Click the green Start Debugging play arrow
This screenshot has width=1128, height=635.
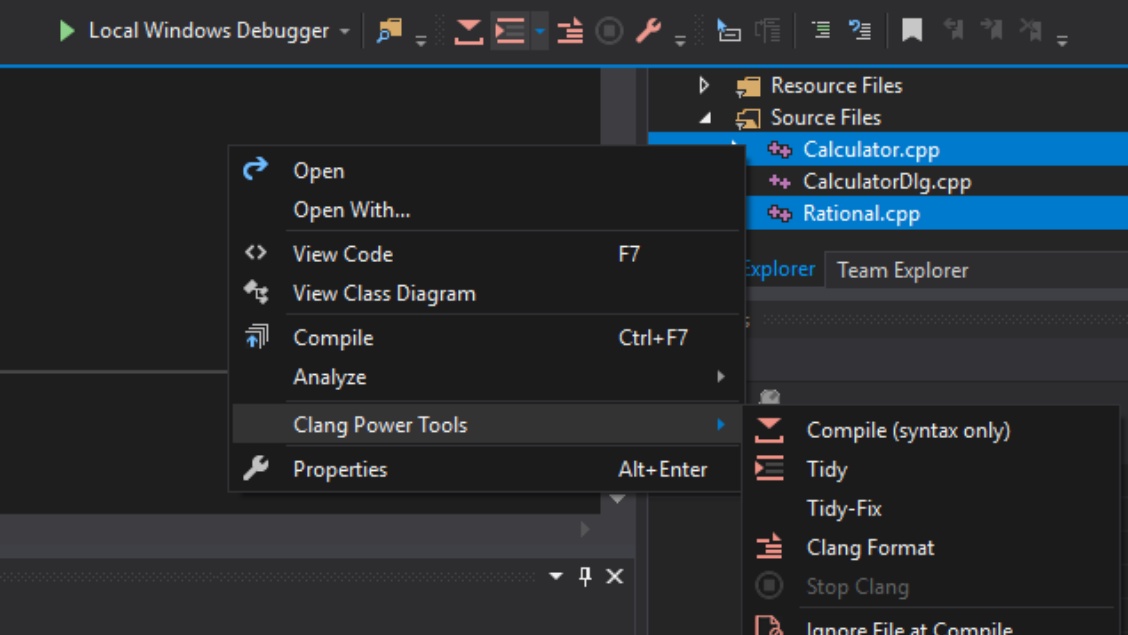67,31
